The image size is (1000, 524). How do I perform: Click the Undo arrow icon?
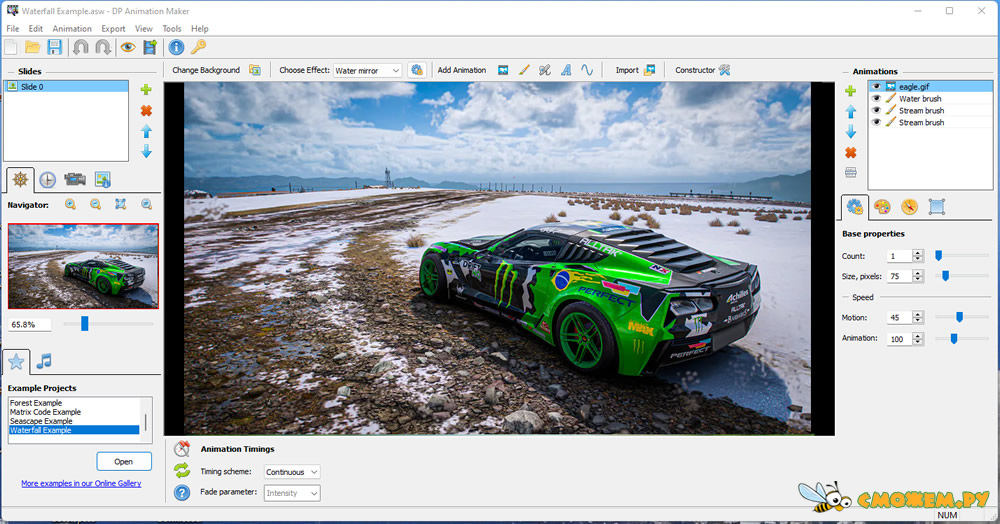[80, 47]
